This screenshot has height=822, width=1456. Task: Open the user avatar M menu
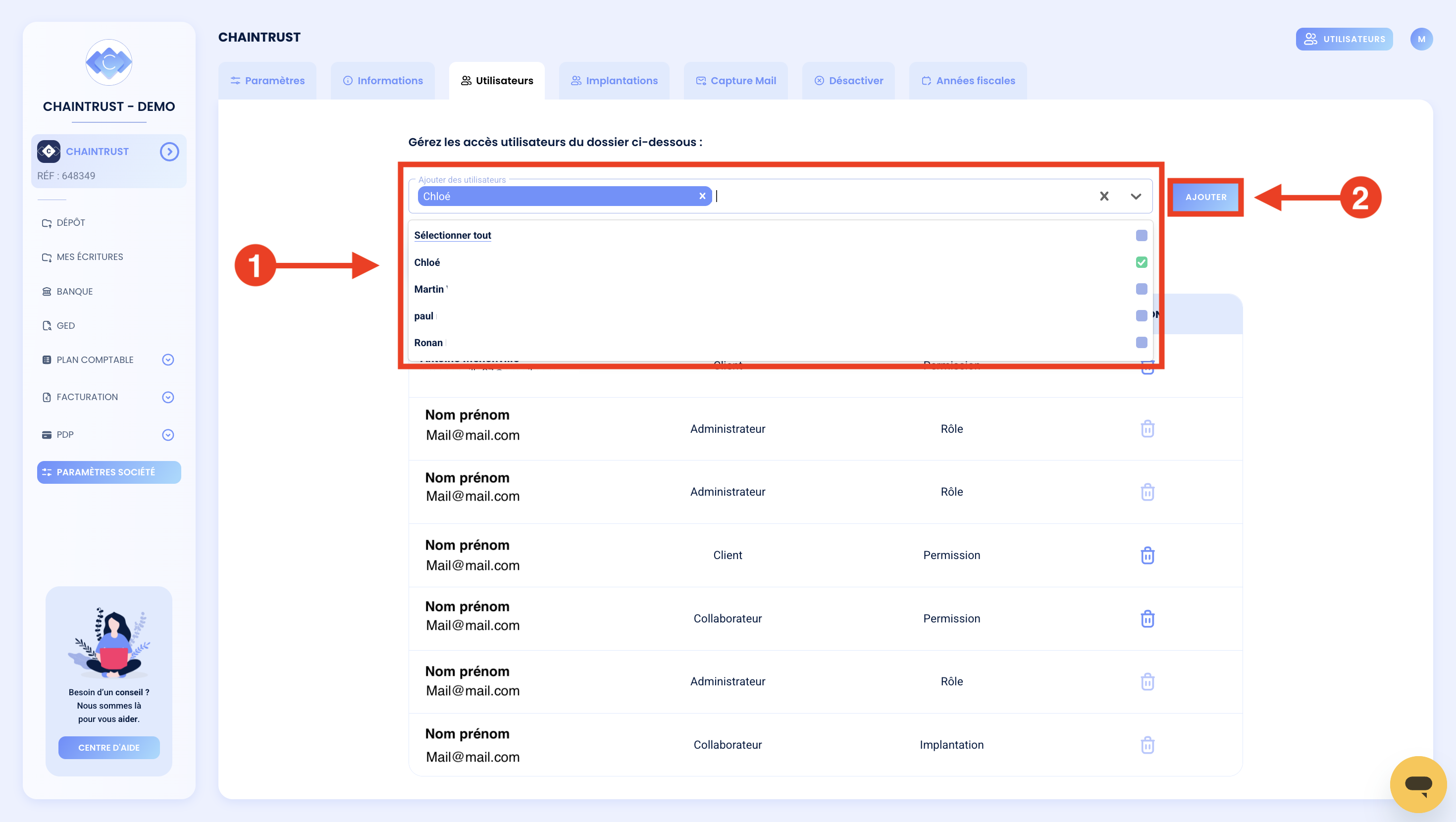click(1421, 39)
